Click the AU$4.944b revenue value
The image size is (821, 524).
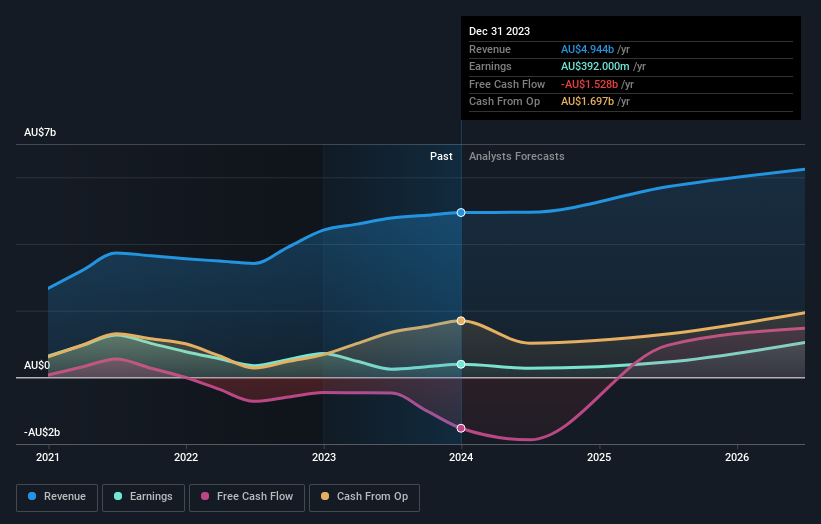(x=587, y=49)
